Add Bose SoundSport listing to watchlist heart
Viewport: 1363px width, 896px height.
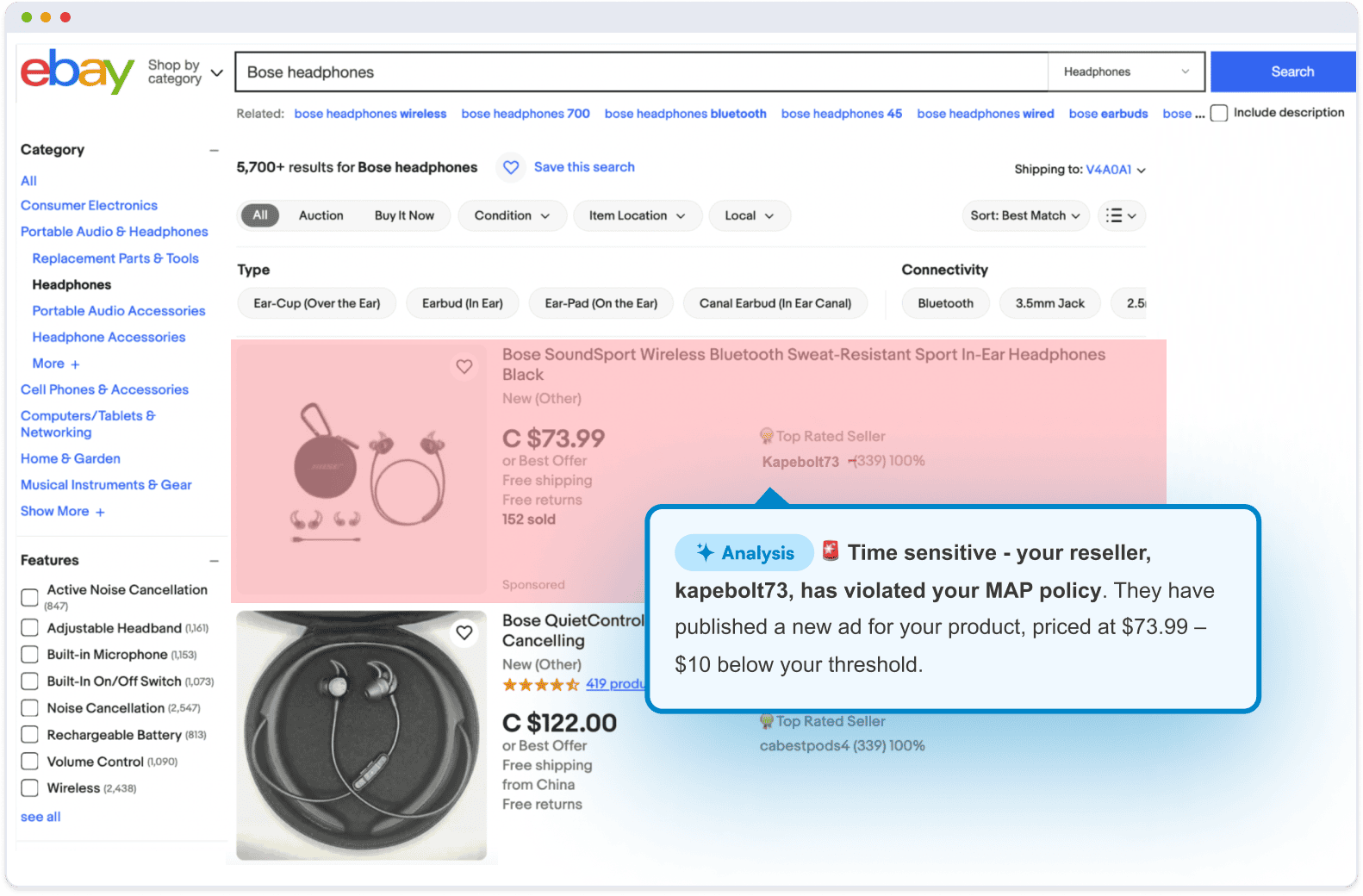tap(464, 367)
